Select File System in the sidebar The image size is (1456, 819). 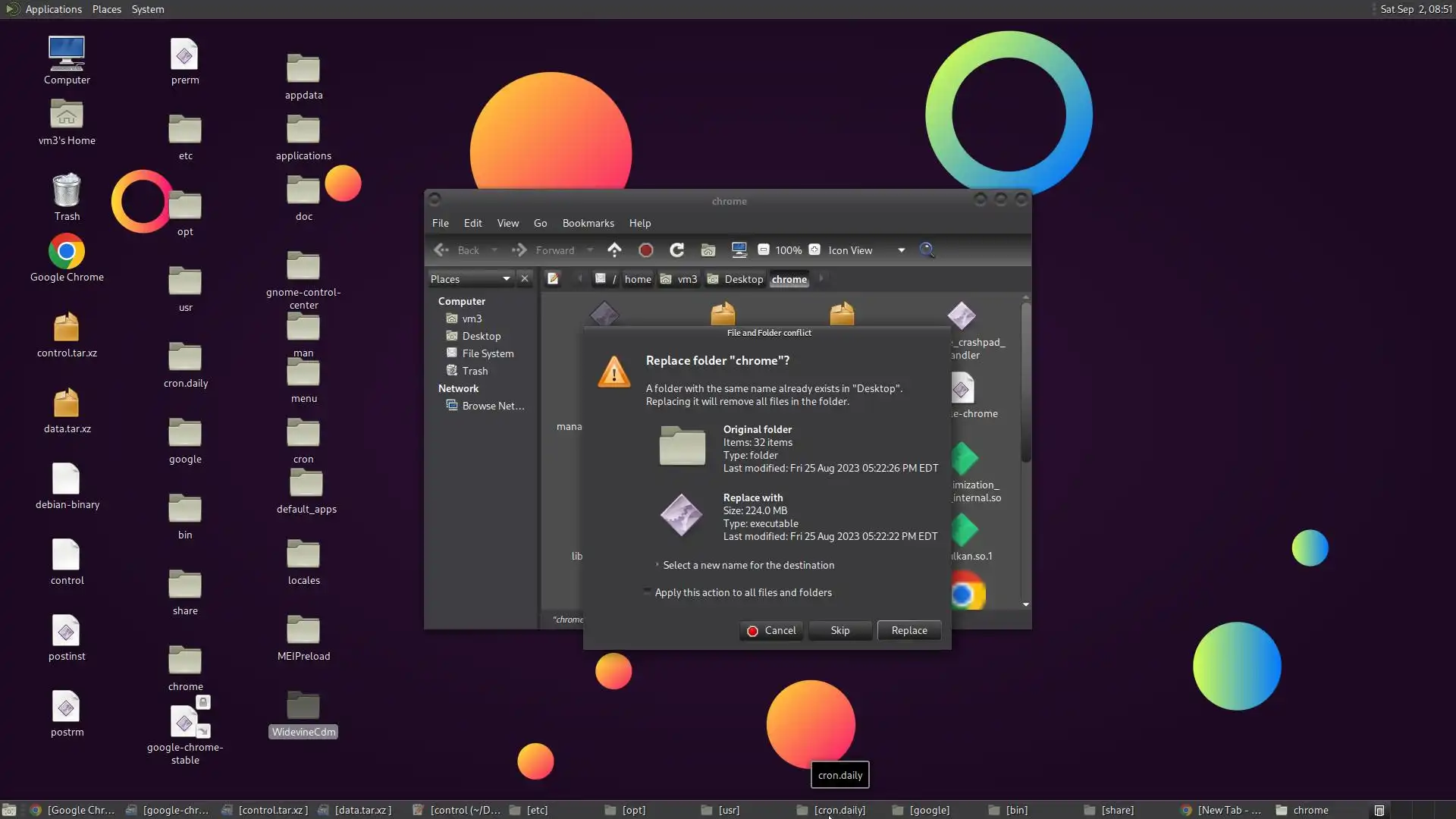pos(488,353)
